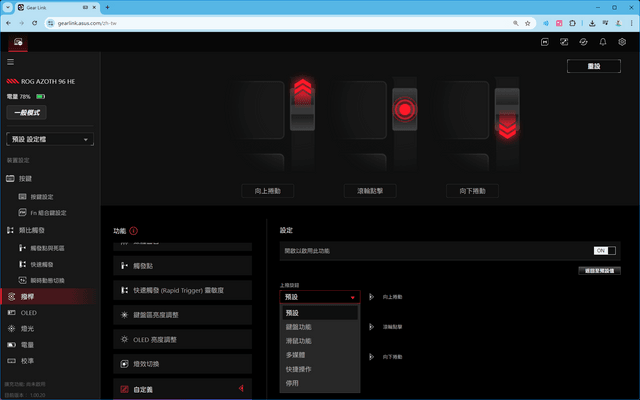
Task: Open Chrome downloads icon
Action: pos(592,23)
